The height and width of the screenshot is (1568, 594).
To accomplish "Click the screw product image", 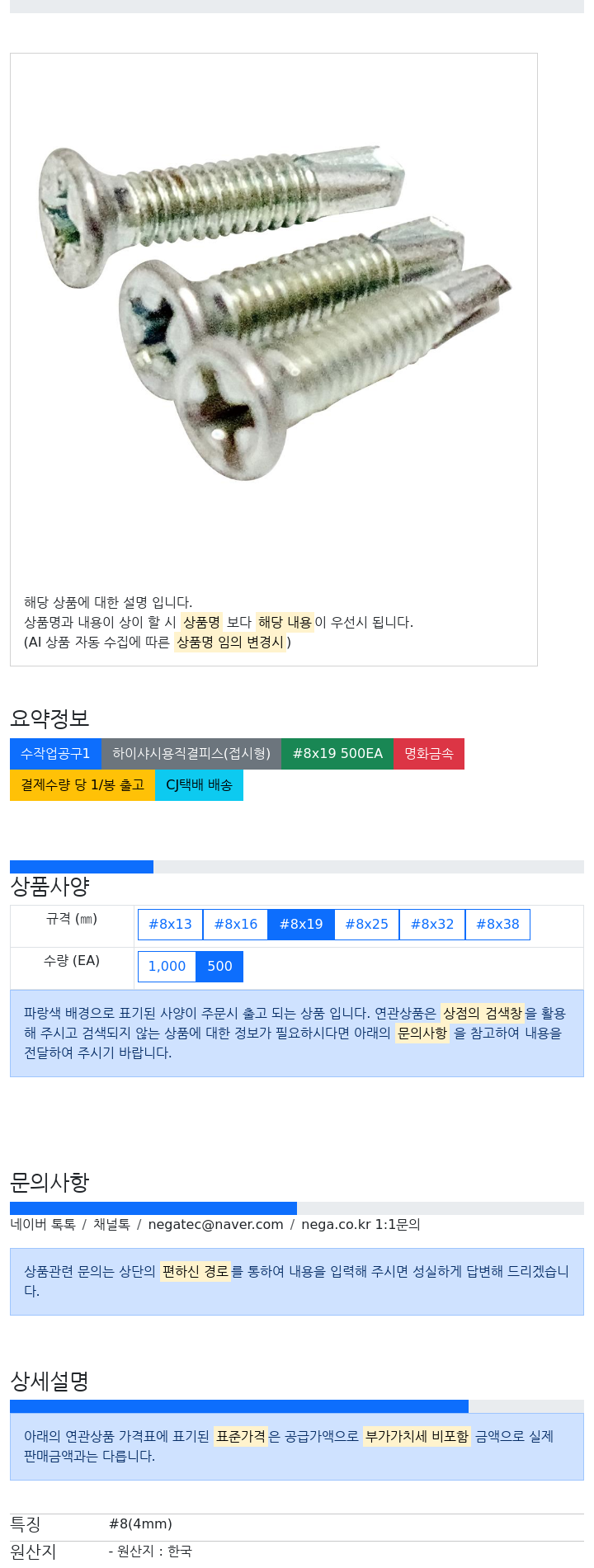I will tap(274, 313).
